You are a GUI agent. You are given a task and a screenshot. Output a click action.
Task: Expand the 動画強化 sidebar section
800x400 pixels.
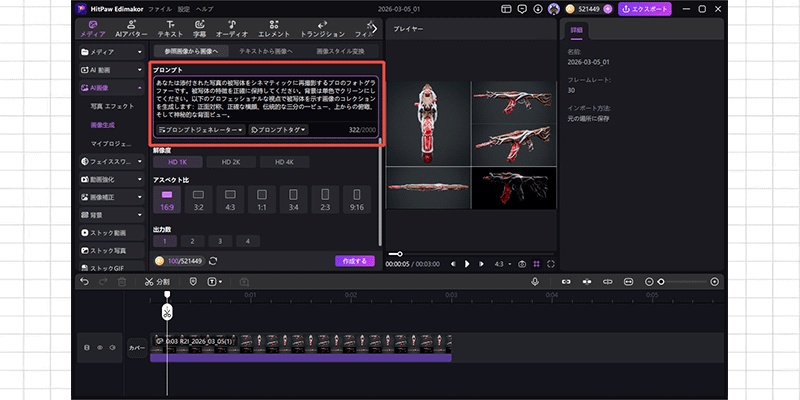[x=112, y=180]
